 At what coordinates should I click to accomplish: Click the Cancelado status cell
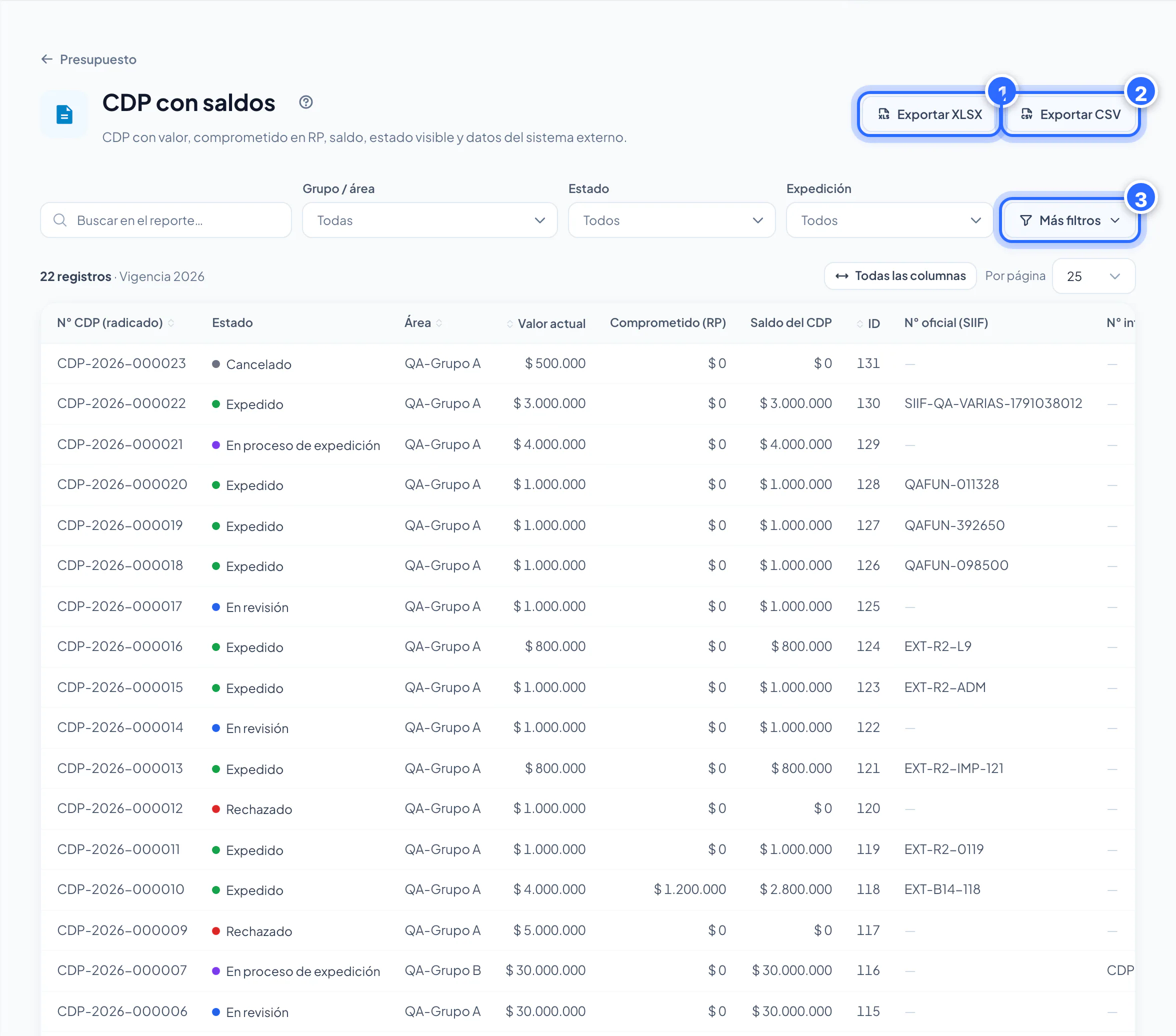pyautogui.click(x=252, y=364)
